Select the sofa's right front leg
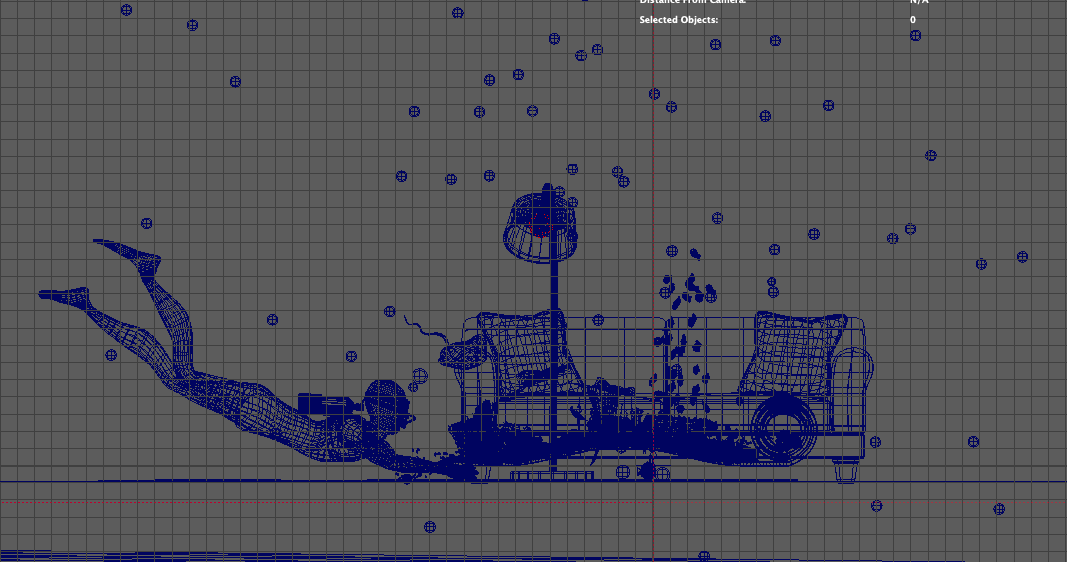This screenshot has height=562, width=1067. coord(845,471)
